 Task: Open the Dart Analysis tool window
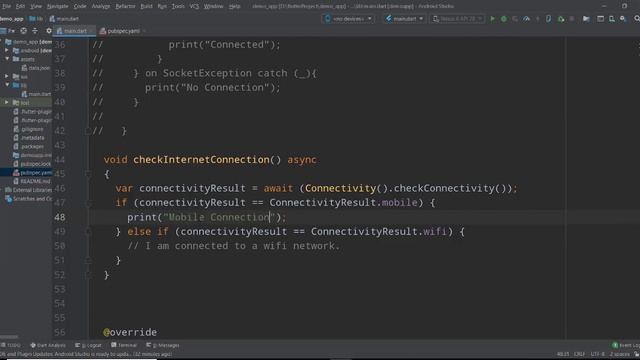click(x=48, y=345)
